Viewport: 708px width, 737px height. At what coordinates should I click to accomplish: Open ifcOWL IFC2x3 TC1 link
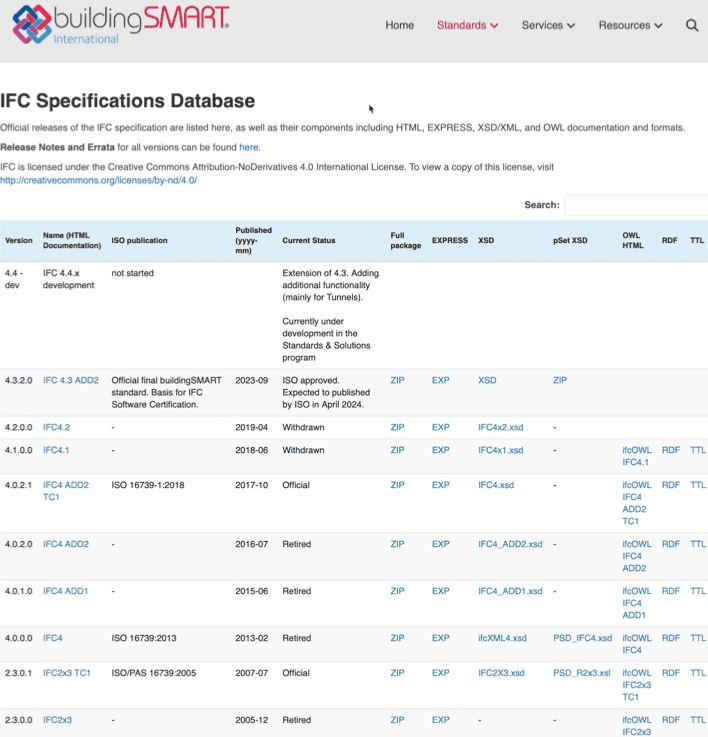click(637, 685)
